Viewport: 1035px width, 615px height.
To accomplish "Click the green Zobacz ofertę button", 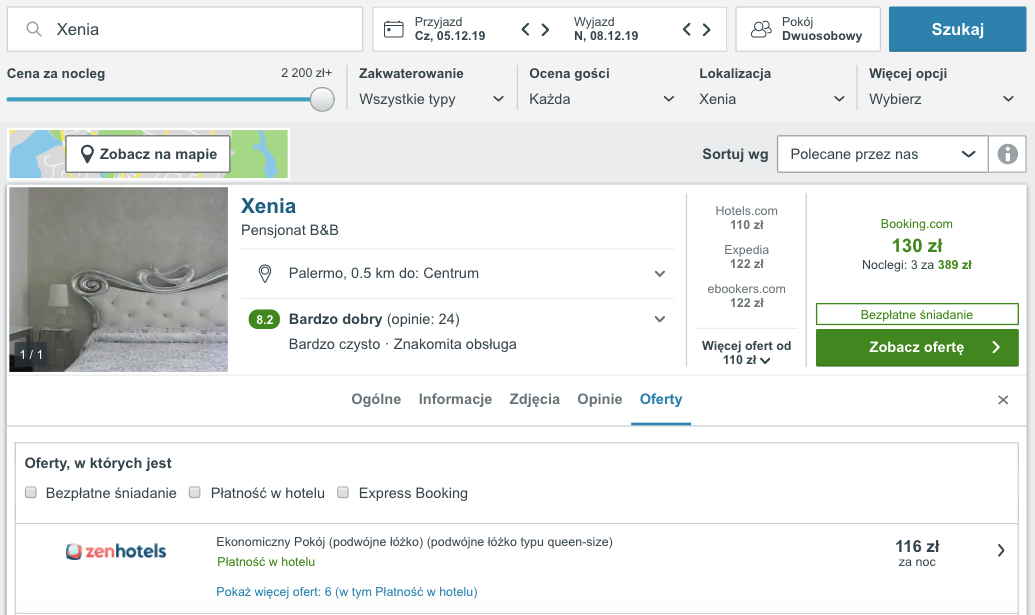I will pos(917,347).
